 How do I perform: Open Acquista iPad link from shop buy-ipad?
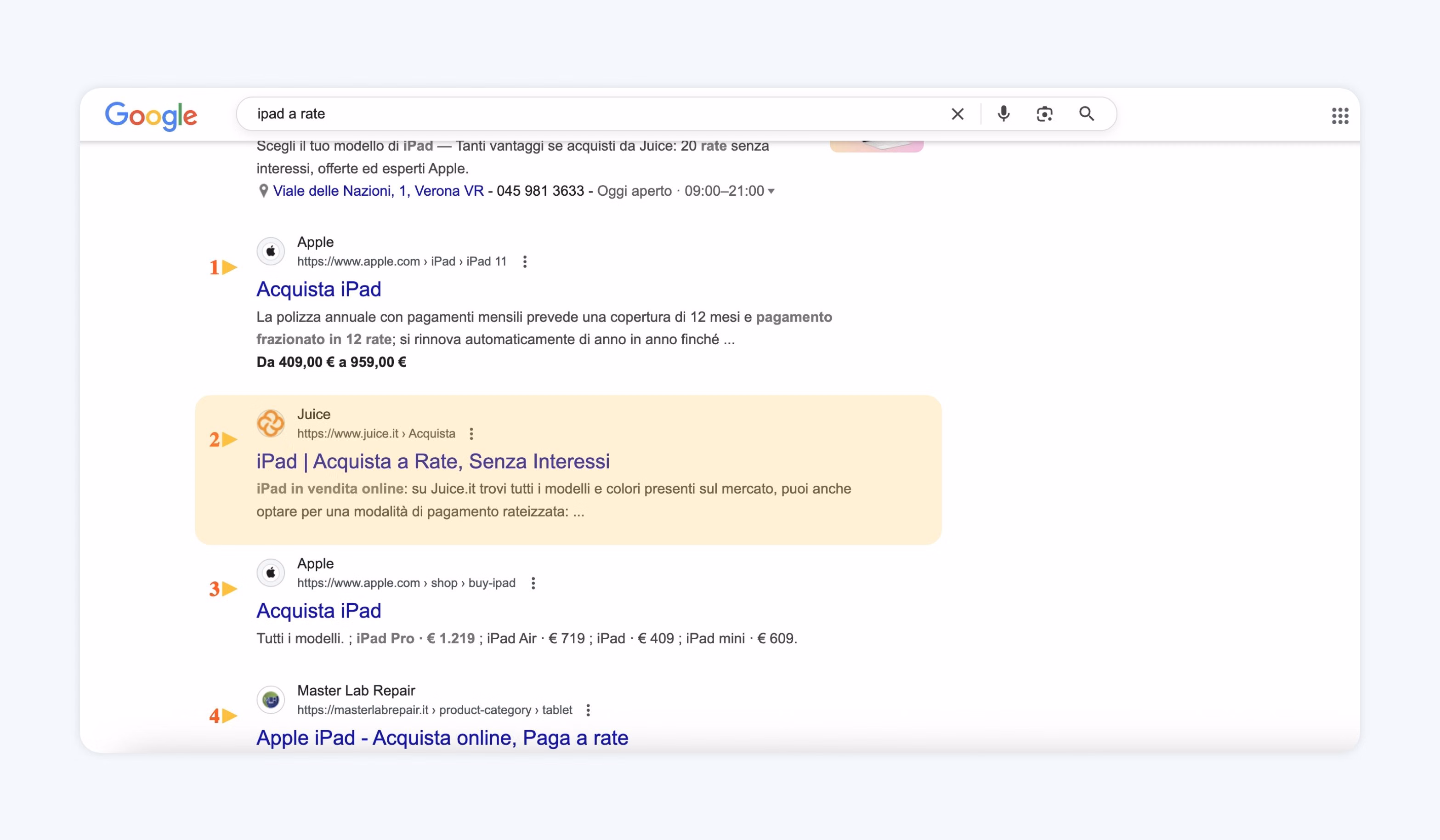(319, 611)
